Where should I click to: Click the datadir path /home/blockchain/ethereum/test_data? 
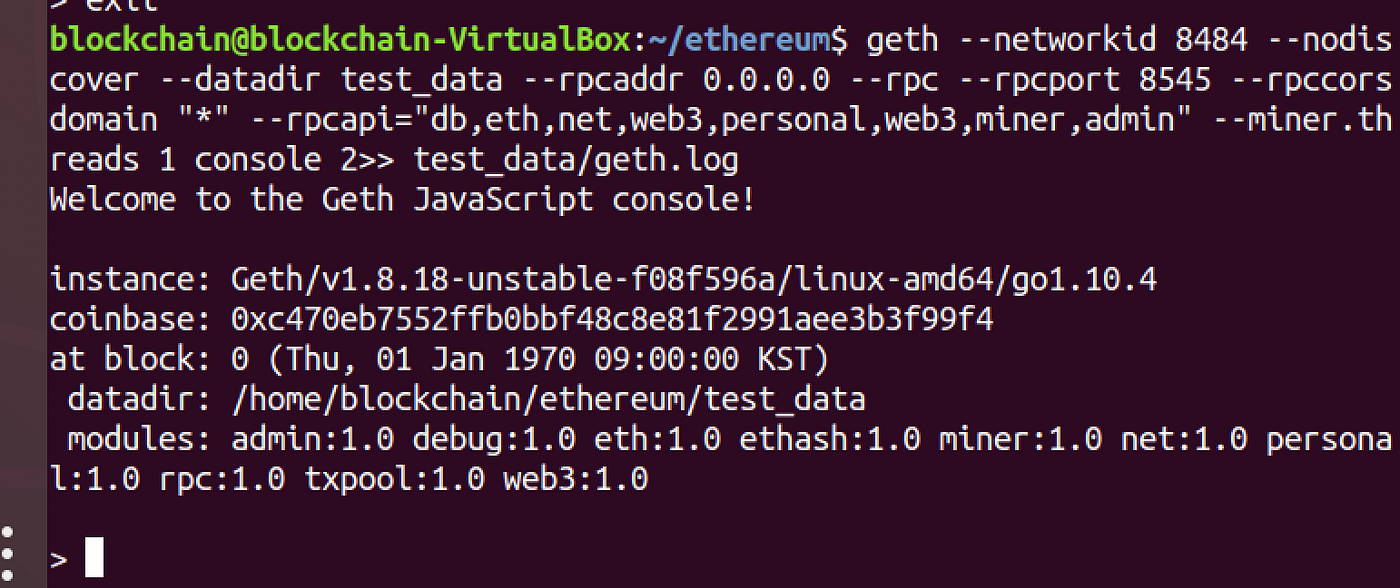pyautogui.click(x=548, y=400)
